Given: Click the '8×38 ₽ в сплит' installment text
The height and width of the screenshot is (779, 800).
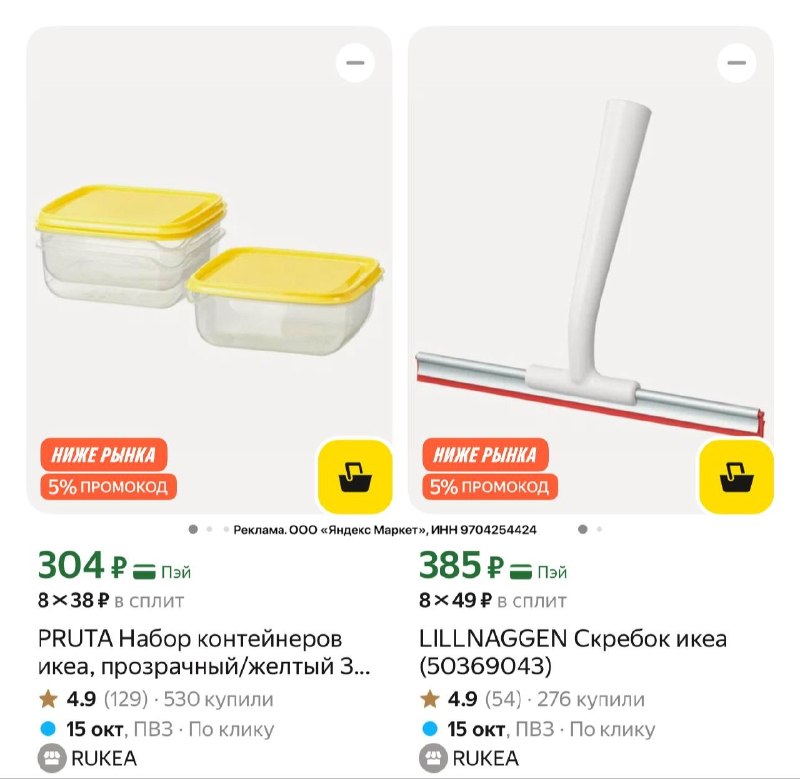Looking at the screenshot, I should 111,601.
